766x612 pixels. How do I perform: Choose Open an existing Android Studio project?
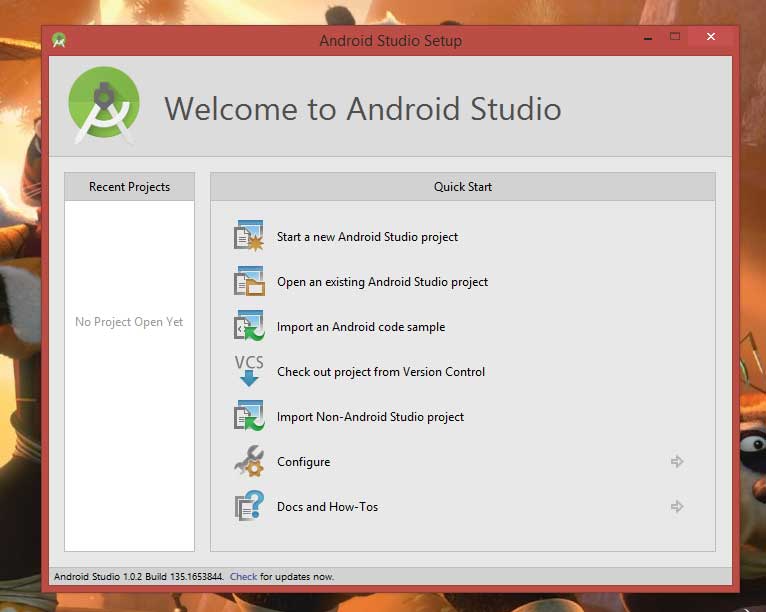click(x=383, y=282)
